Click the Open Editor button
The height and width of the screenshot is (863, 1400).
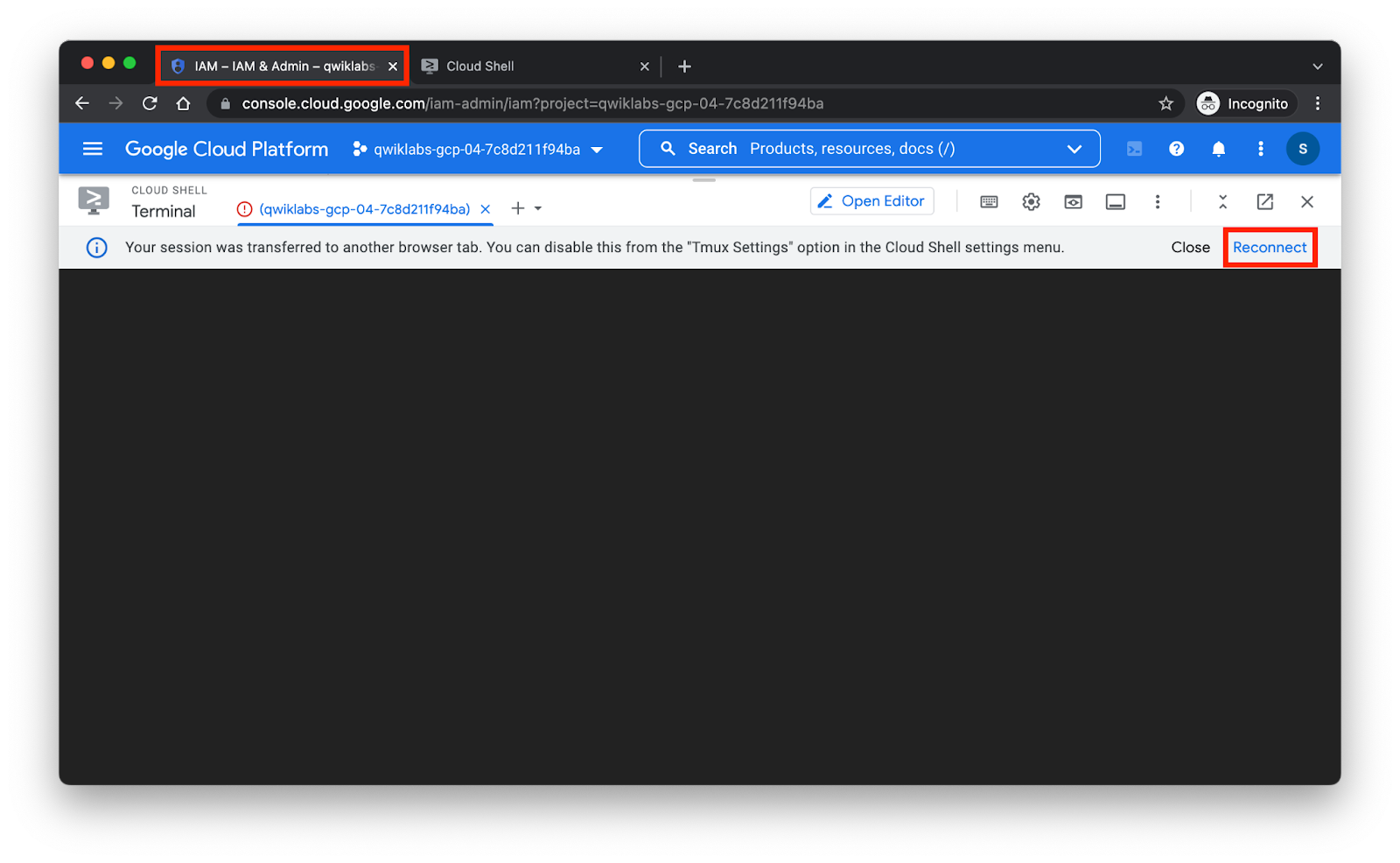[871, 201]
